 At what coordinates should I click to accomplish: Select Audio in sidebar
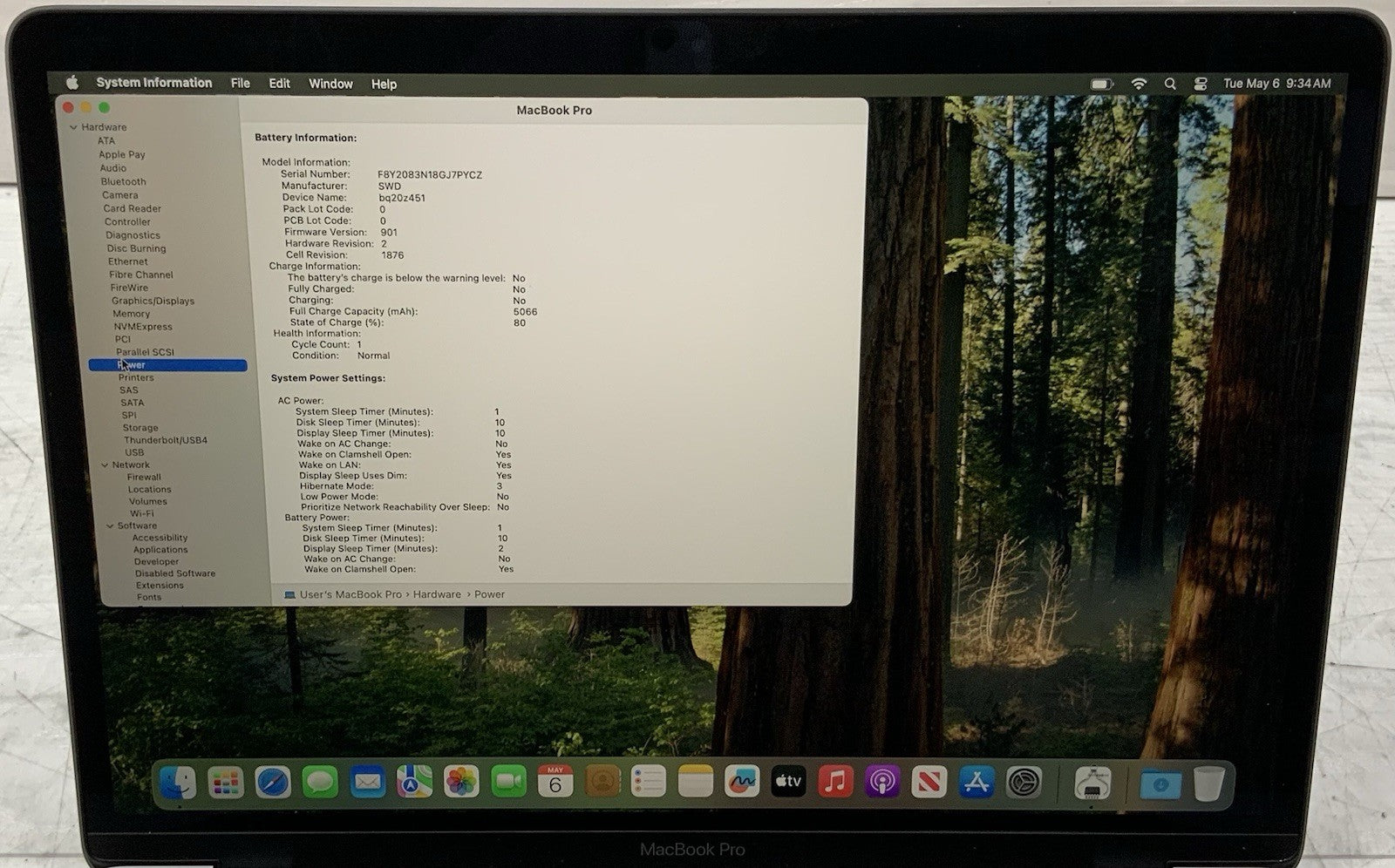(x=112, y=168)
